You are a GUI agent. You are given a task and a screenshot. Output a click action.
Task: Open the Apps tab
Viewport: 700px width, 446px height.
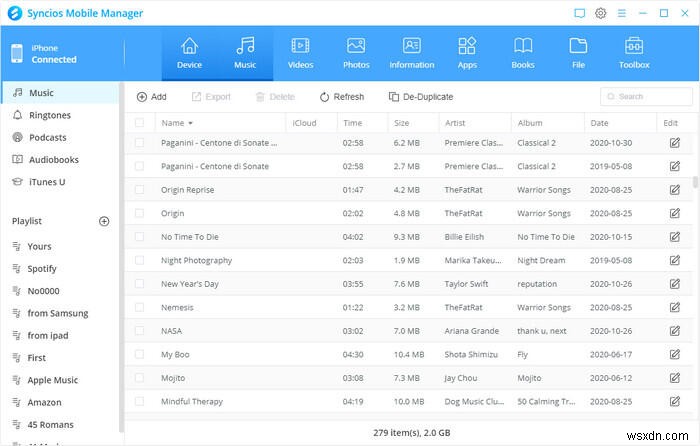point(467,54)
